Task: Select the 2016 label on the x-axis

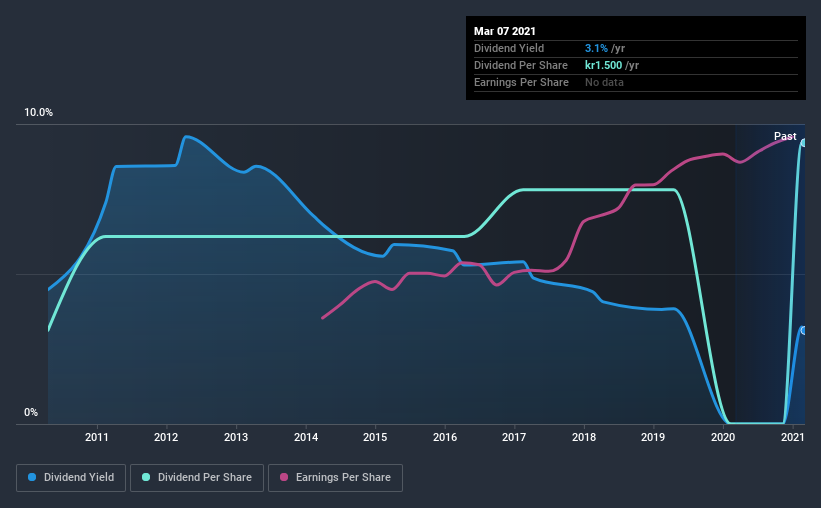Action: coord(445,437)
